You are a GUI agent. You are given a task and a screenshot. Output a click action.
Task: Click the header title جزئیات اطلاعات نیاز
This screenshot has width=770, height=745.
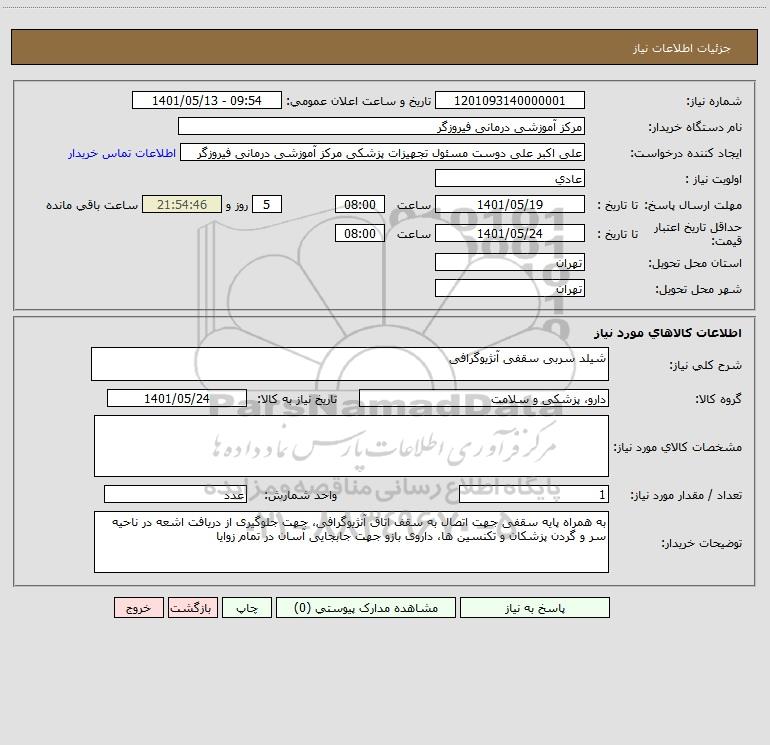pyautogui.click(x=682, y=48)
